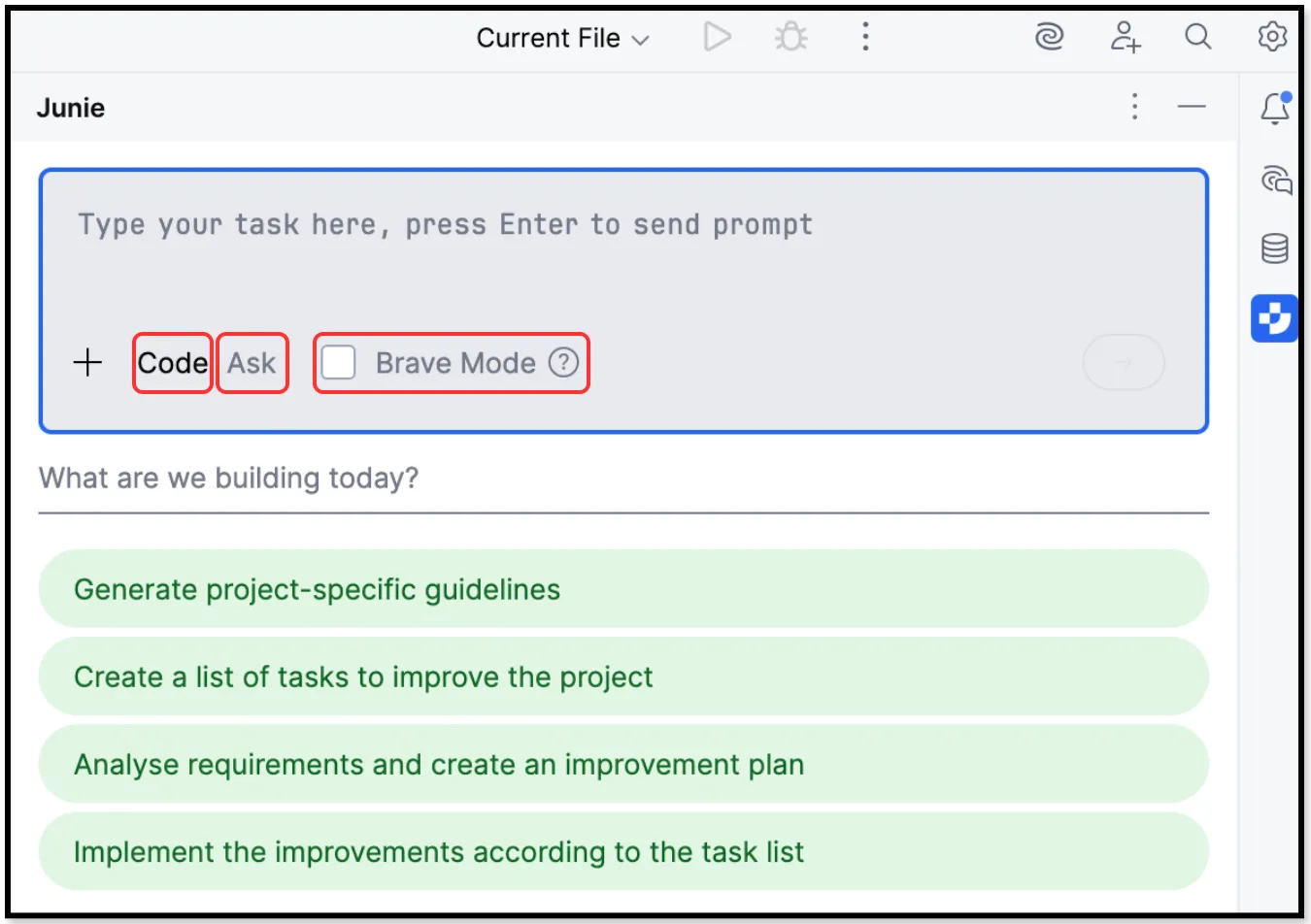Open the Junie panel options menu

[1134, 108]
